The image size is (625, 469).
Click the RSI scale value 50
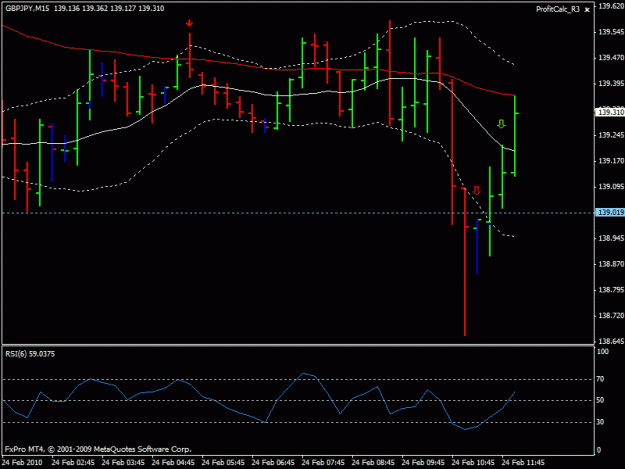(x=600, y=400)
